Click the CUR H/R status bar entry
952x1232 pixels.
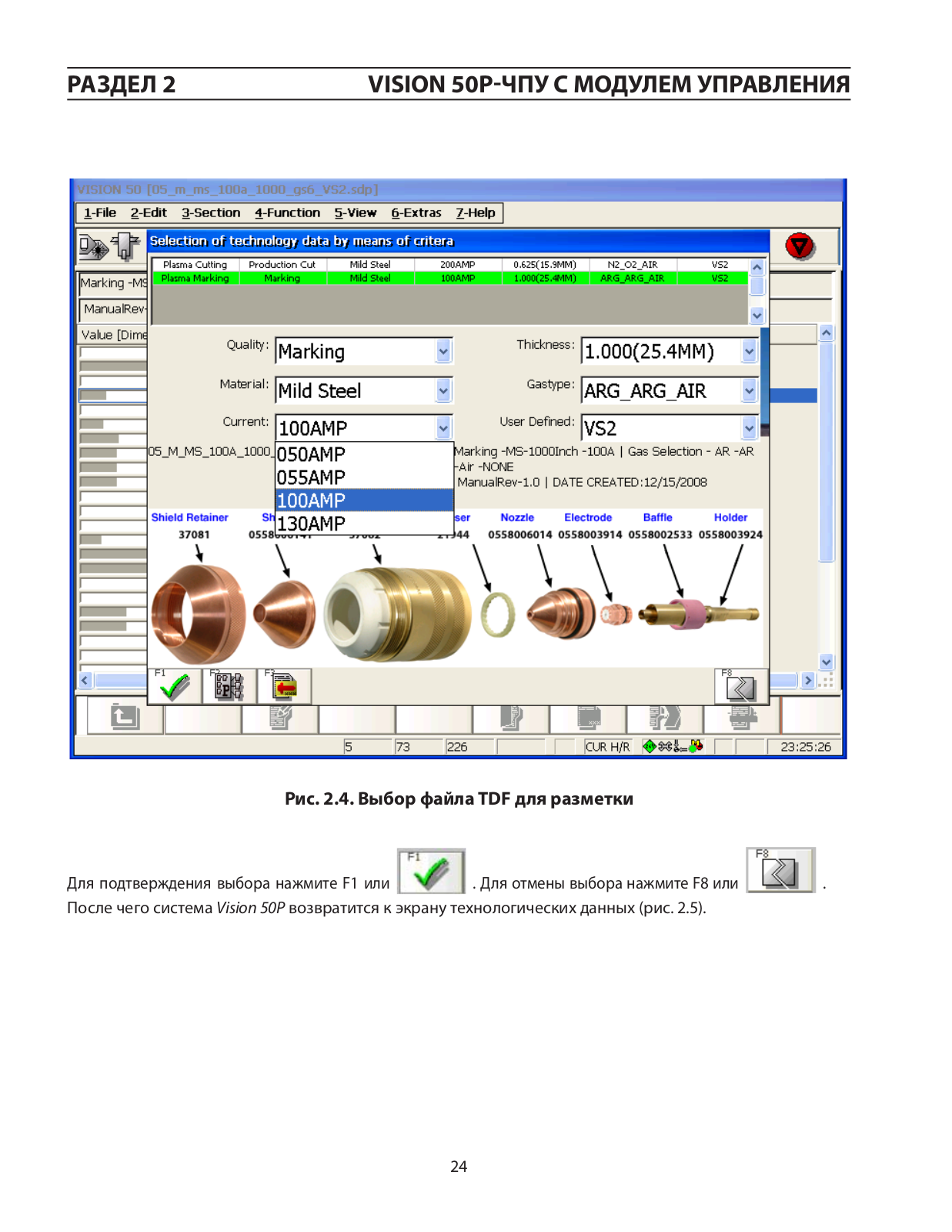tap(607, 746)
